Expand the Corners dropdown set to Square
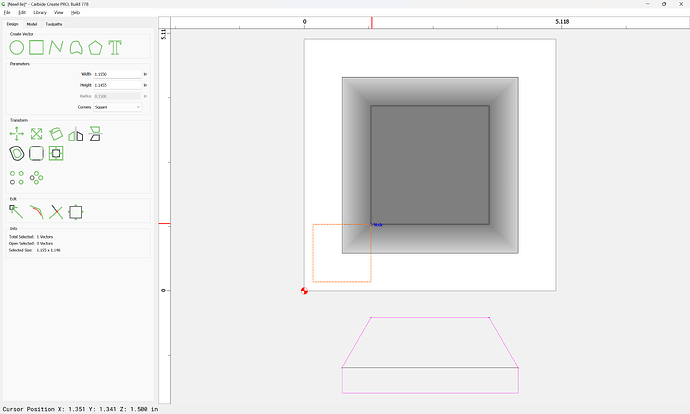690x414 pixels. tap(117, 107)
